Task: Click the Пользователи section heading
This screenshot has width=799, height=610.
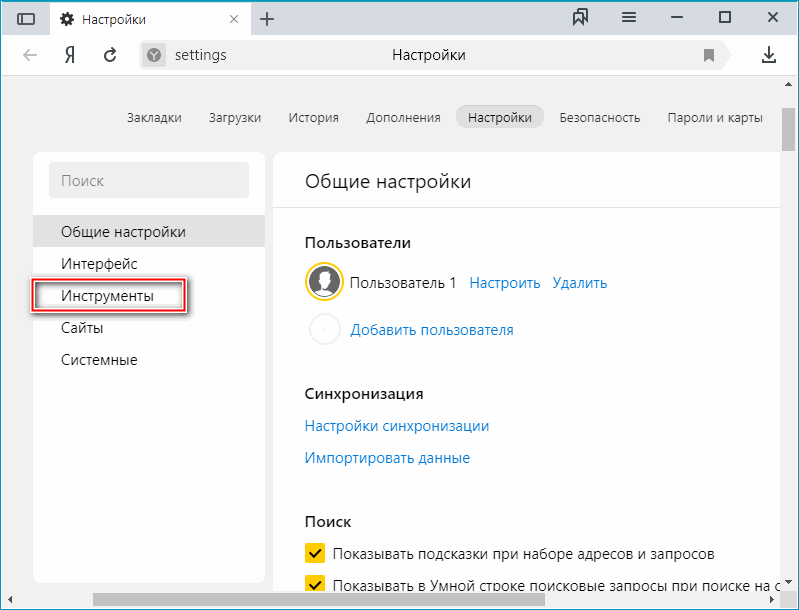Action: [358, 243]
